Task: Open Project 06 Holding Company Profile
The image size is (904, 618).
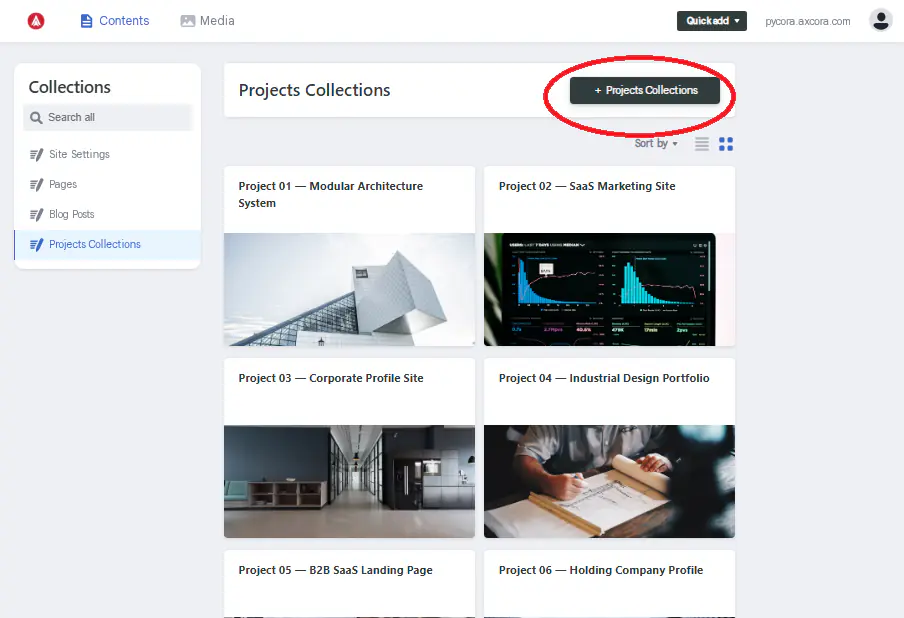Action: coord(601,570)
